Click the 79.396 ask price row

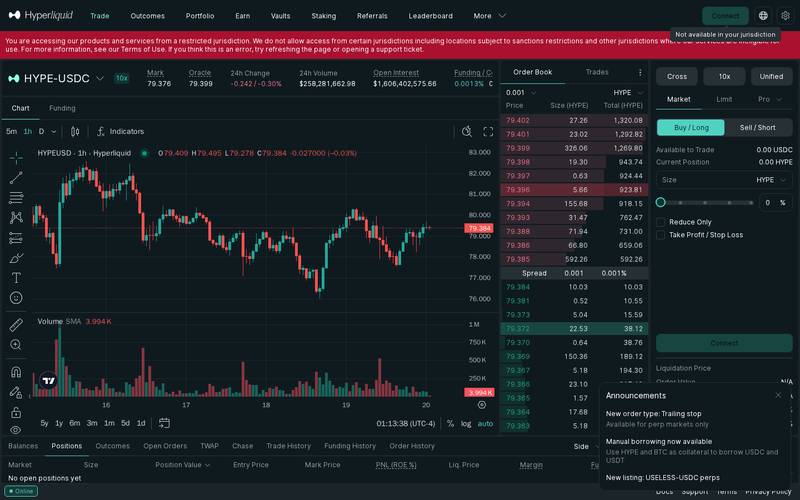click(574, 190)
